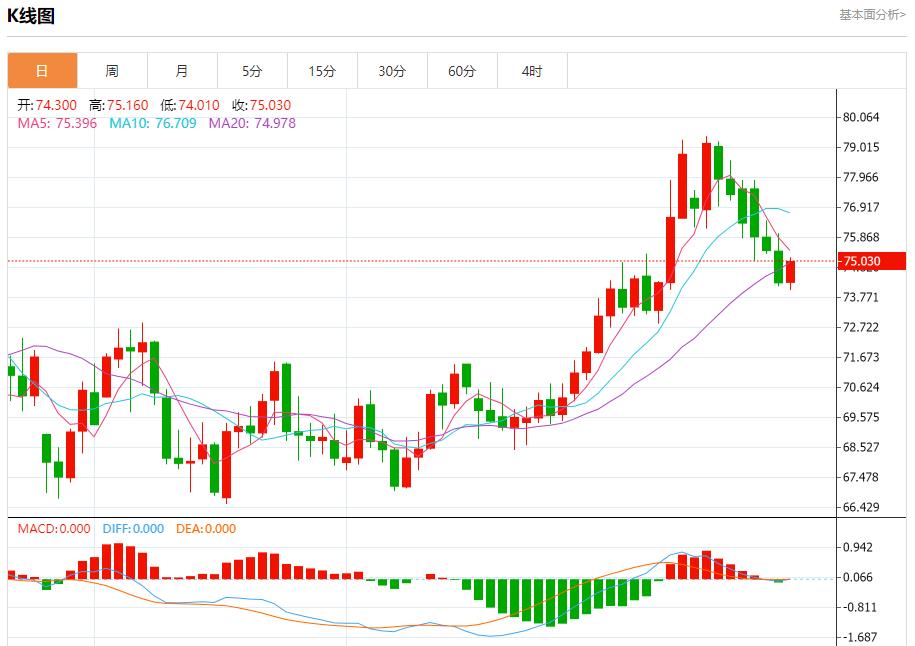Viewport: 915px width, 646px height.
Task: Open the 15分 interval tab
Action: pyautogui.click(x=322, y=71)
